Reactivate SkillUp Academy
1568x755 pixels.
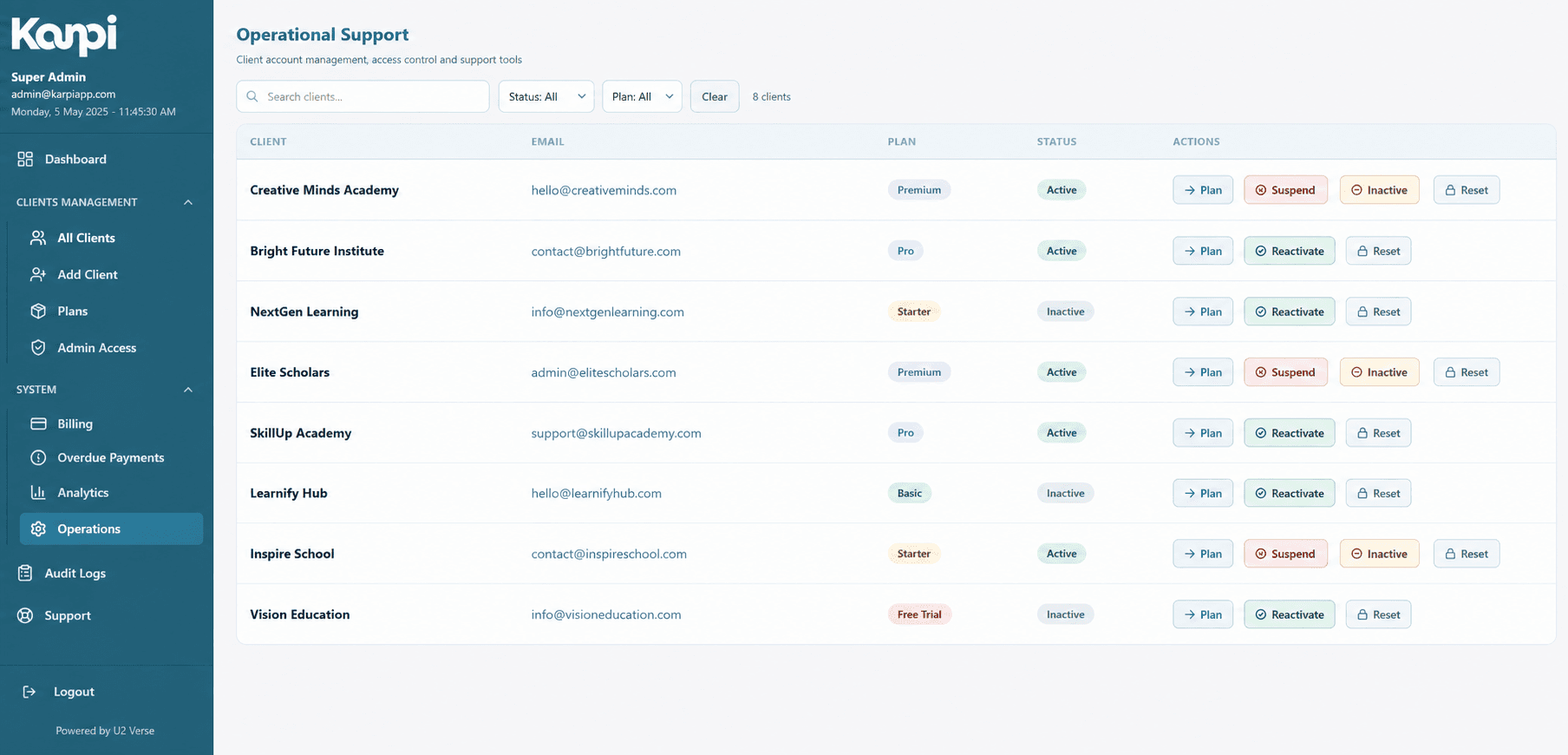coord(1290,433)
